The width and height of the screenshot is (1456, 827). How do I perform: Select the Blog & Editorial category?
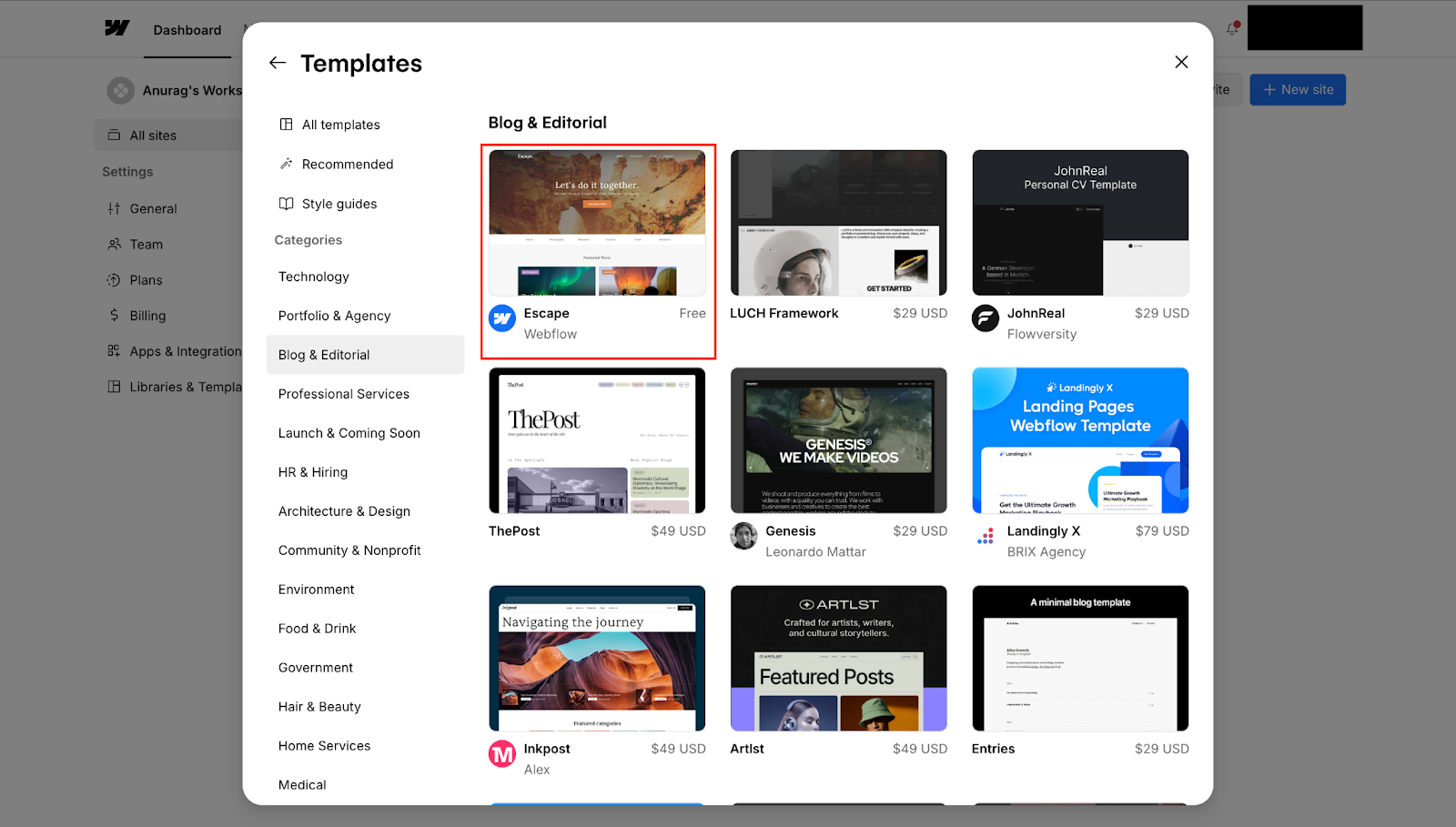(x=365, y=355)
